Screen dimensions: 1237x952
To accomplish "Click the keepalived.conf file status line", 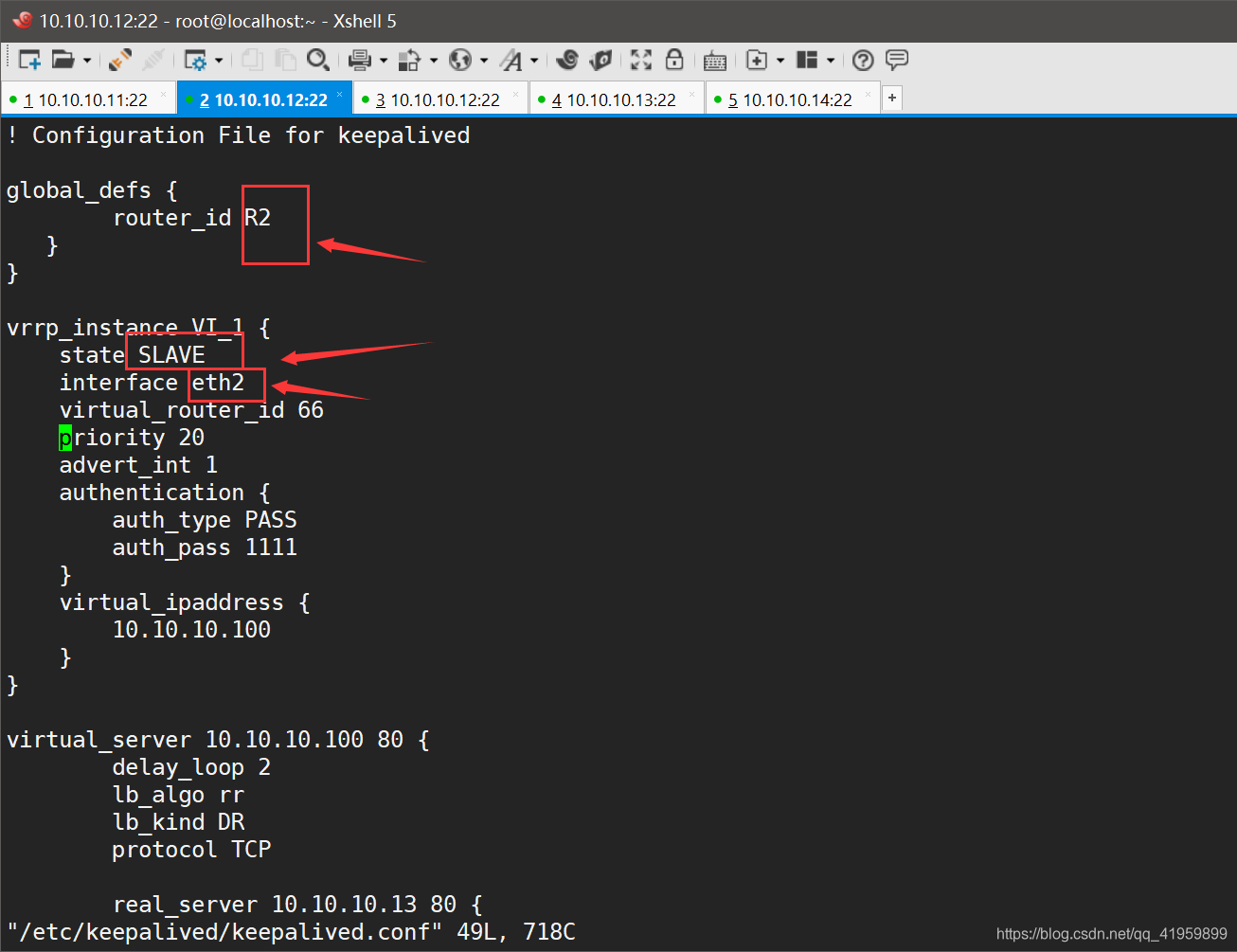I will point(291,932).
